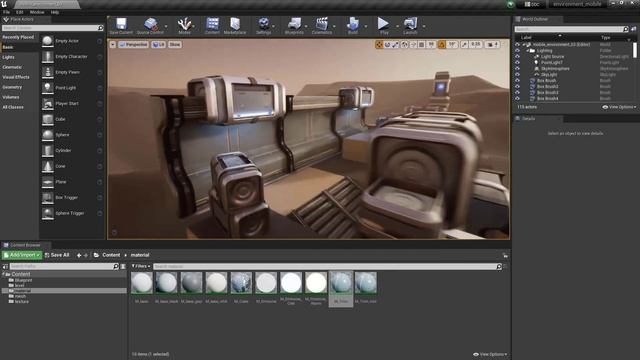Open the Settings toolbar icon
The width and height of the screenshot is (640, 360).
tap(264, 24)
